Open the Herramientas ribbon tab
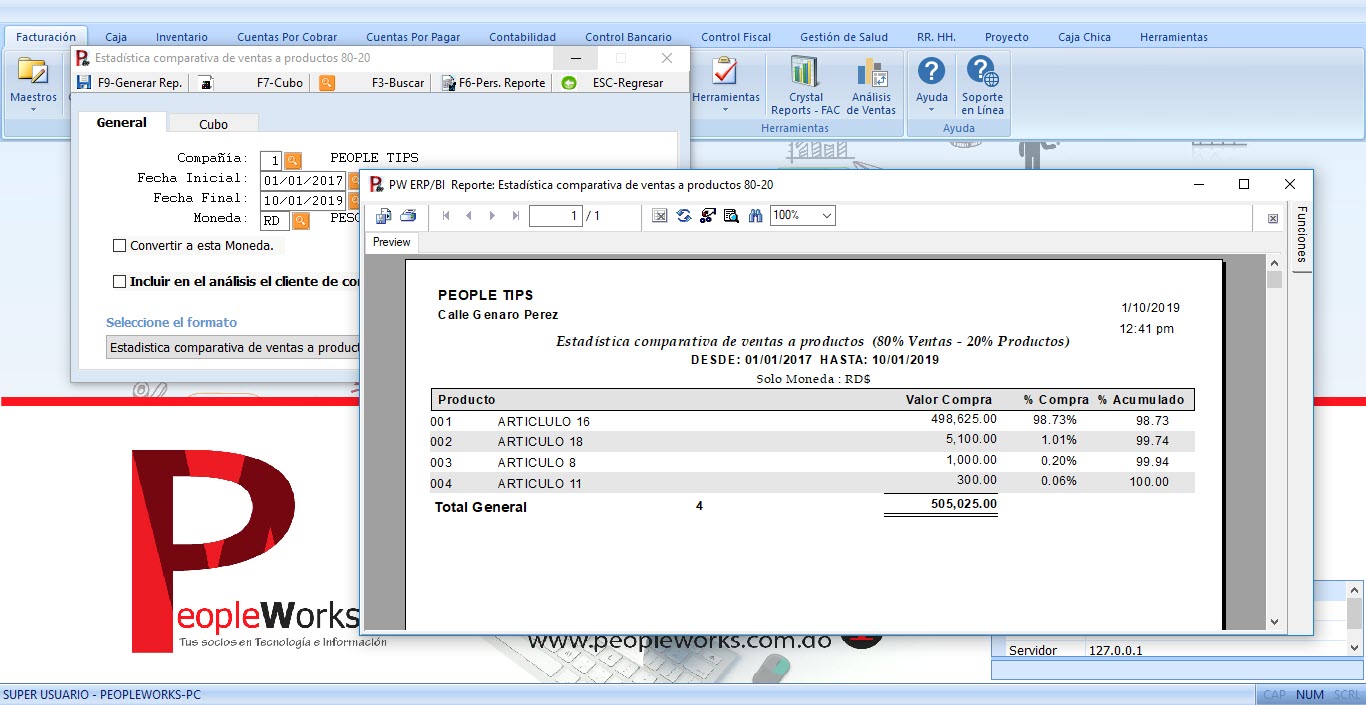This screenshot has height=705, width=1366. [x=1173, y=37]
